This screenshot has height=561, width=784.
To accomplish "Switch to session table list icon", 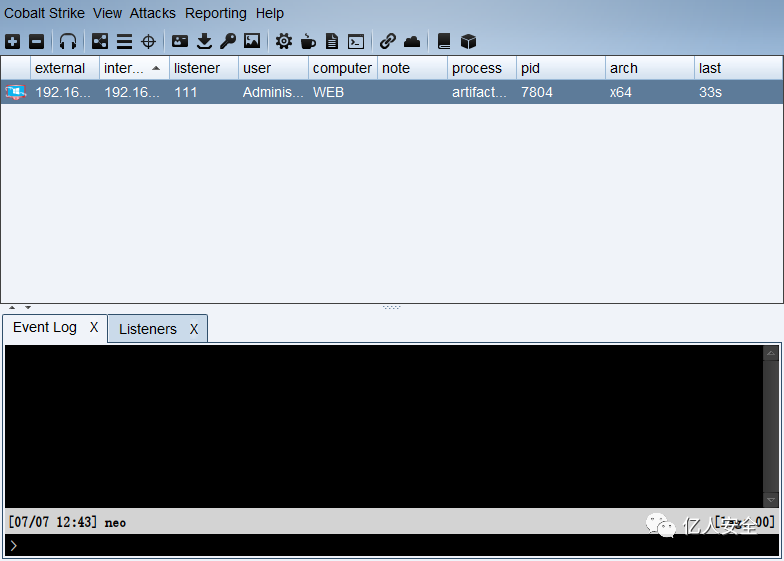I will (124, 42).
